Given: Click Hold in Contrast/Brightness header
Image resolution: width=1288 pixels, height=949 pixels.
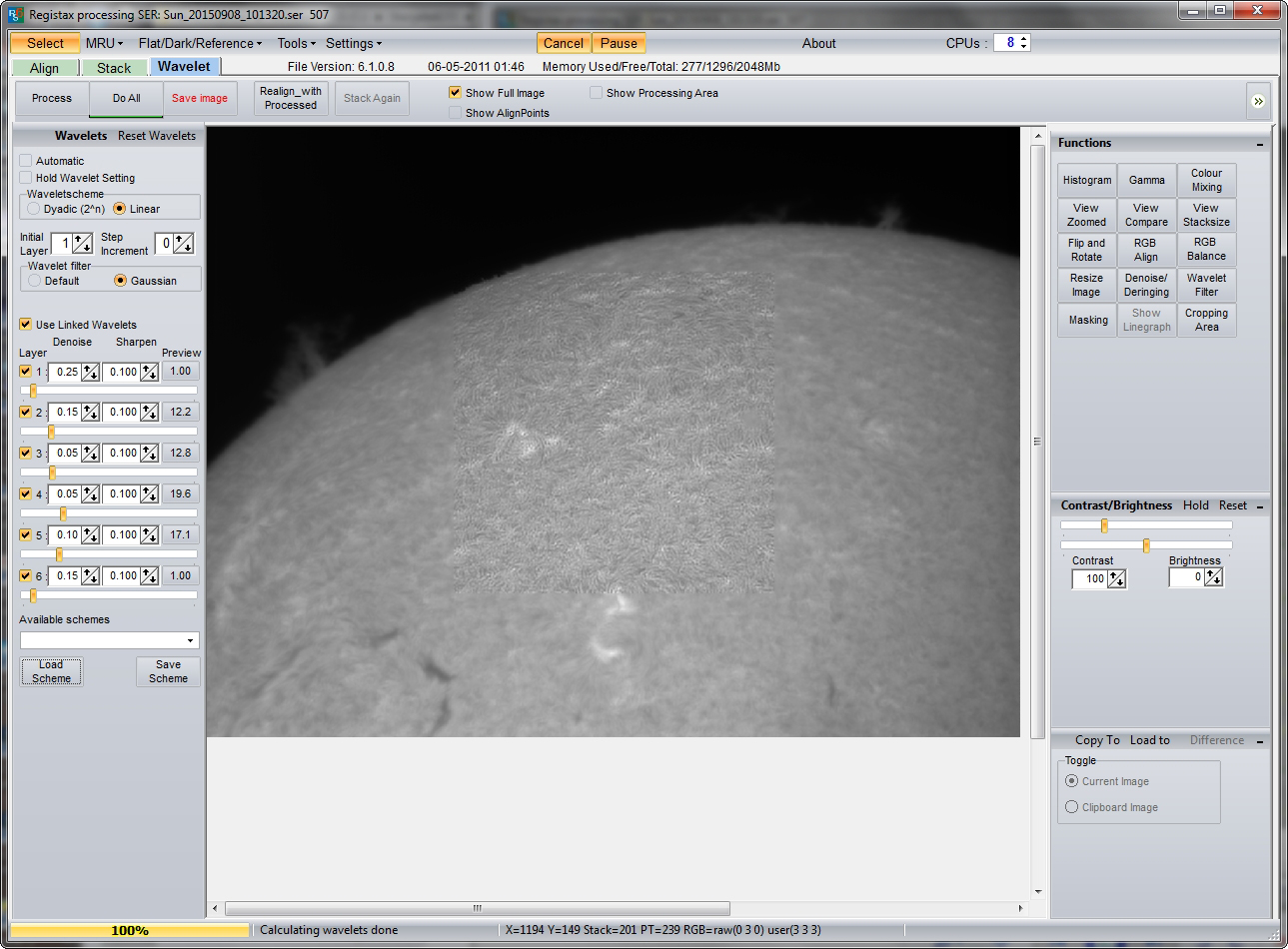Looking at the screenshot, I should pyautogui.click(x=1196, y=505).
